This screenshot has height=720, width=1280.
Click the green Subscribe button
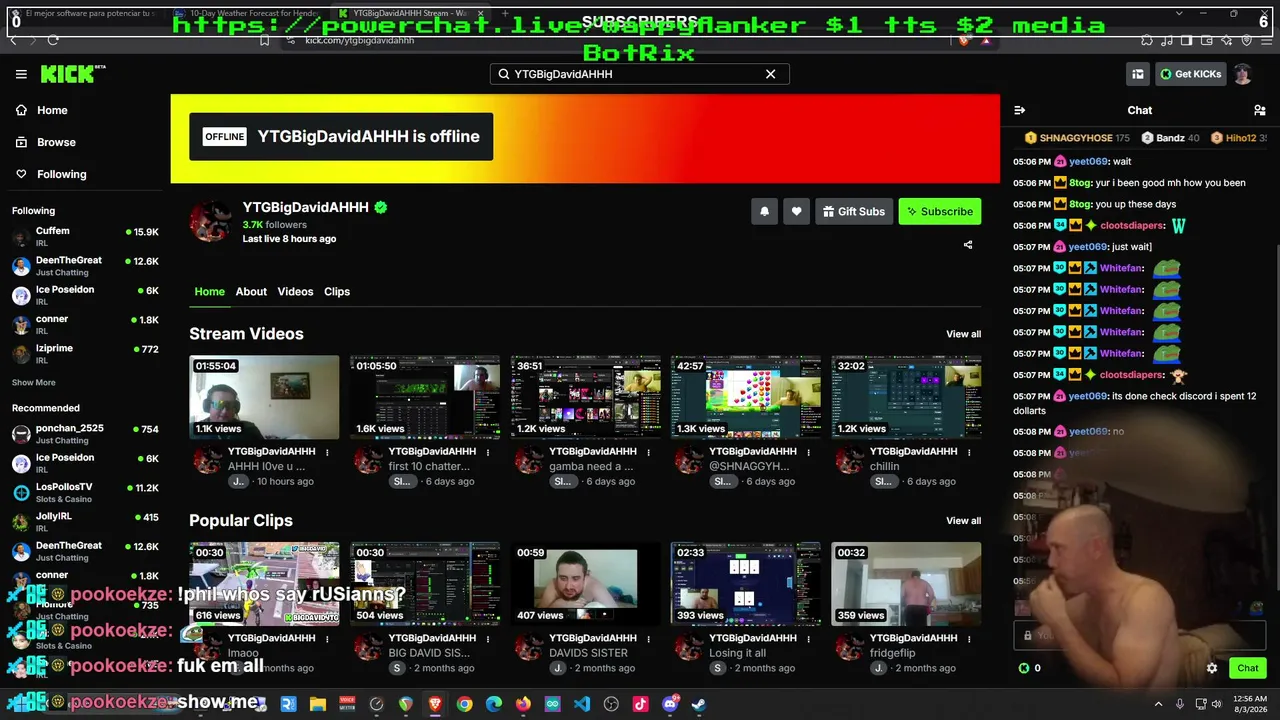[940, 211]
